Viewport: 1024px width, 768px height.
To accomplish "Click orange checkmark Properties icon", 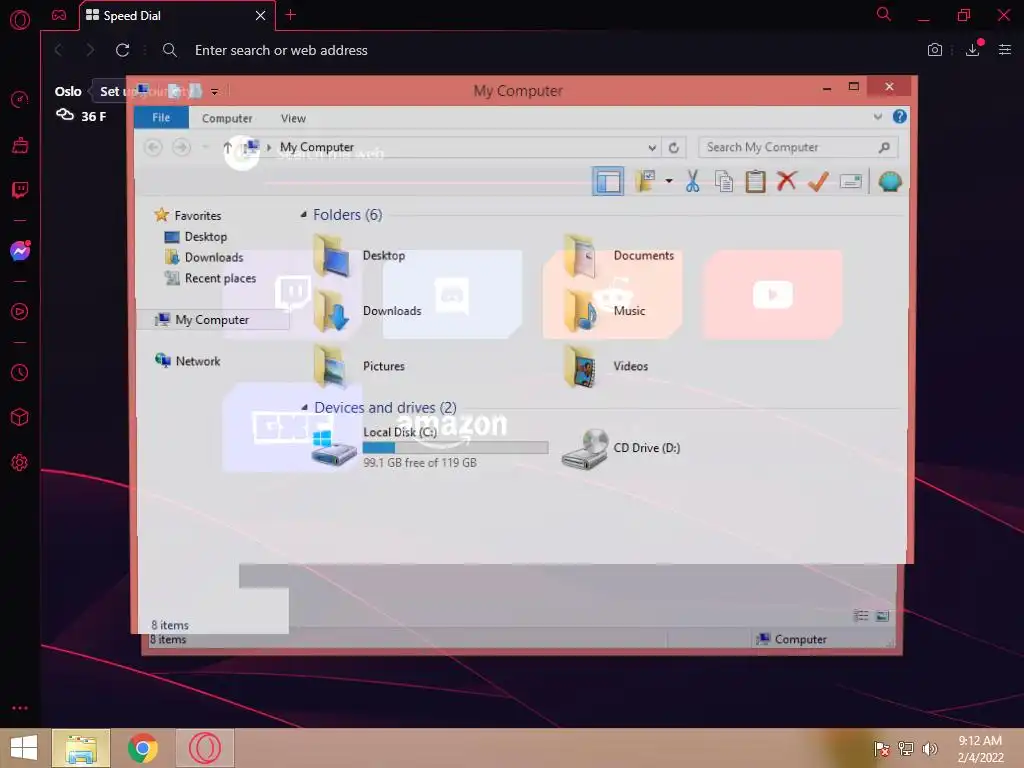I will 818,181.
